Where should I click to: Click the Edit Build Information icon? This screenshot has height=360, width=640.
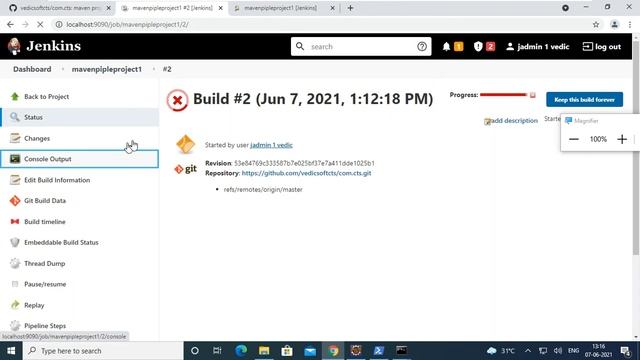point(15,180)
